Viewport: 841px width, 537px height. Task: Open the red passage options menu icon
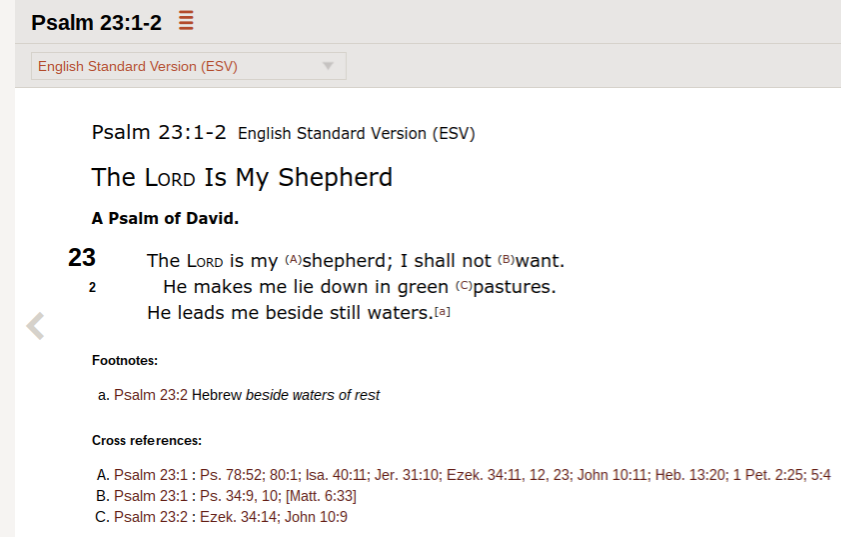[x=186, y=20]
